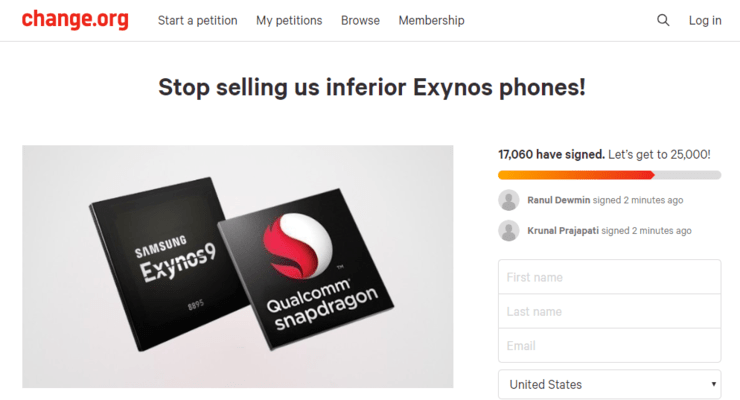Image resolution: width=740 pixels, height=400 pixels.
Task: Click the Log in link
Action: coord(705,20)
